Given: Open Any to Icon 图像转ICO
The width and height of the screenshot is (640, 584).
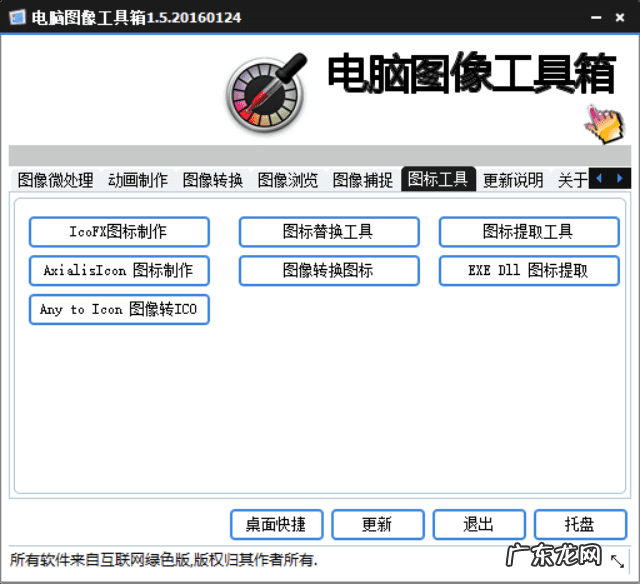Looking at the screenshot, I should [119, 309].
